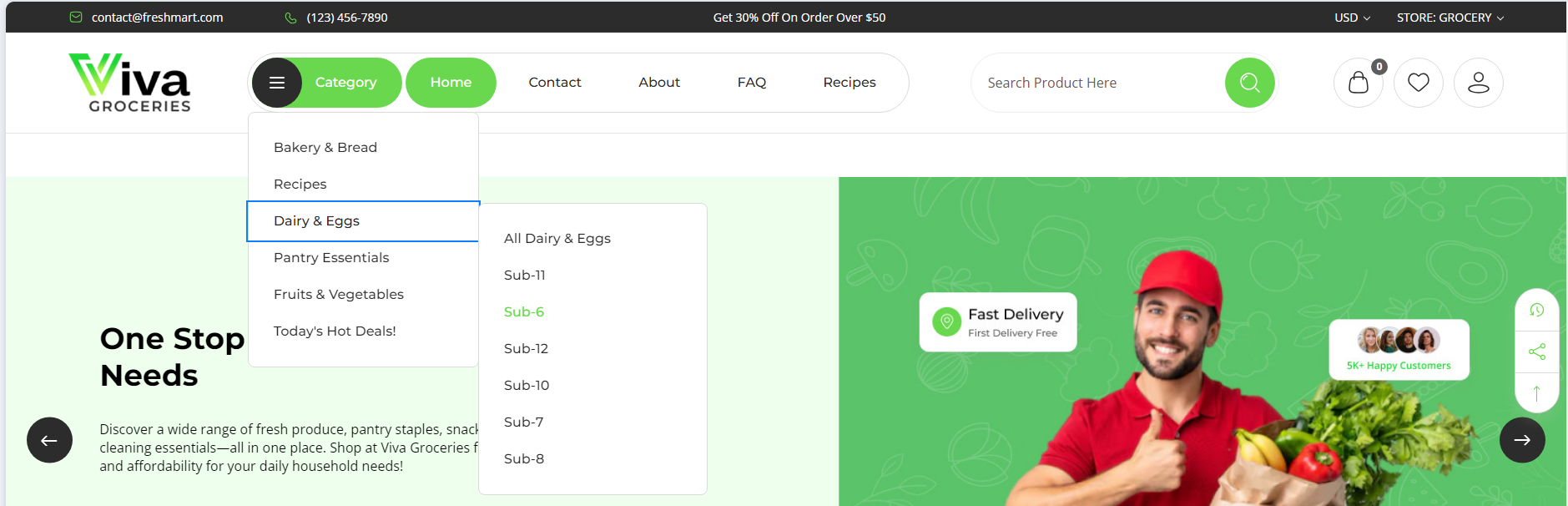Click the (123) 456-7890 phone link
Image resolution: width=1568 pixels, height=506 pixels.
[x=347, y=18]
